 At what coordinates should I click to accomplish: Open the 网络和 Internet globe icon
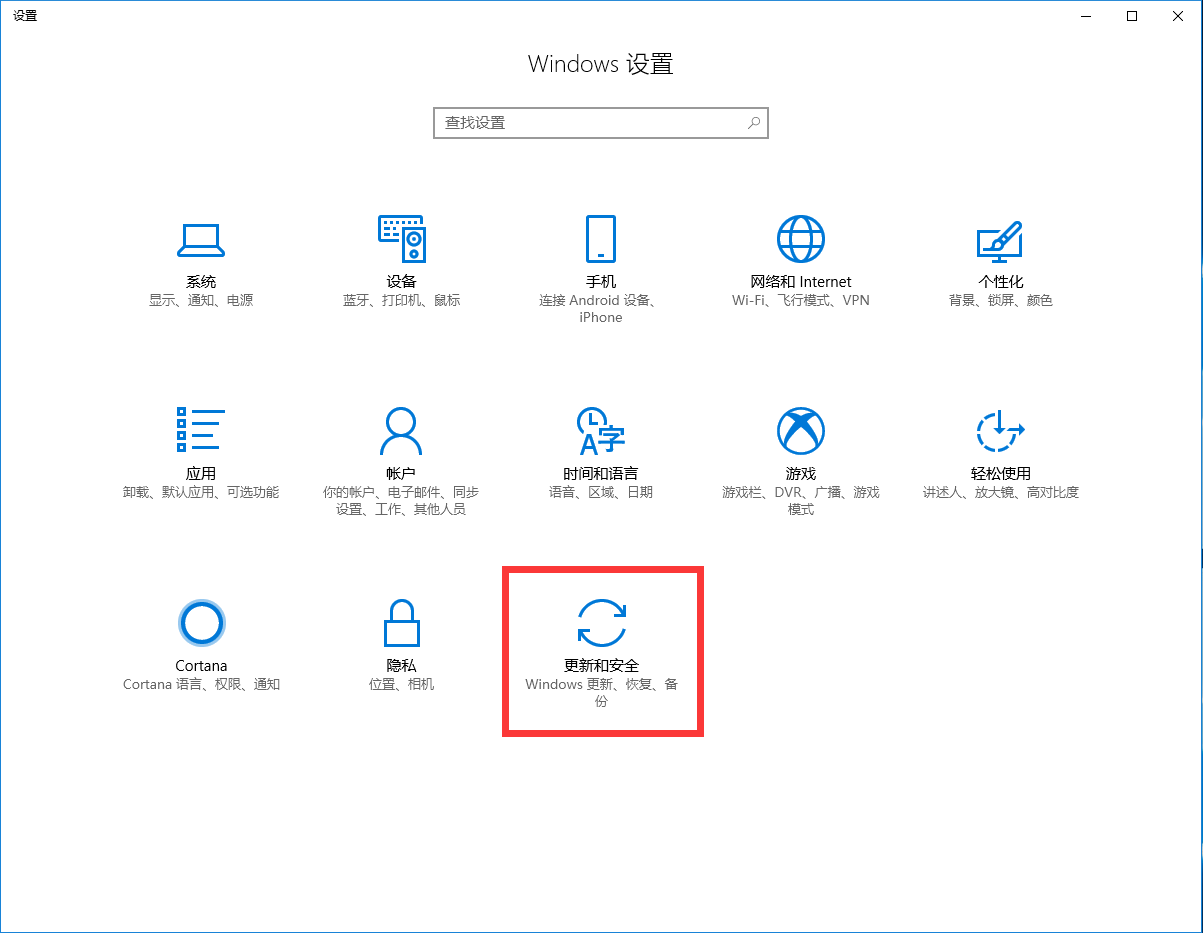(x=801, y=240)
